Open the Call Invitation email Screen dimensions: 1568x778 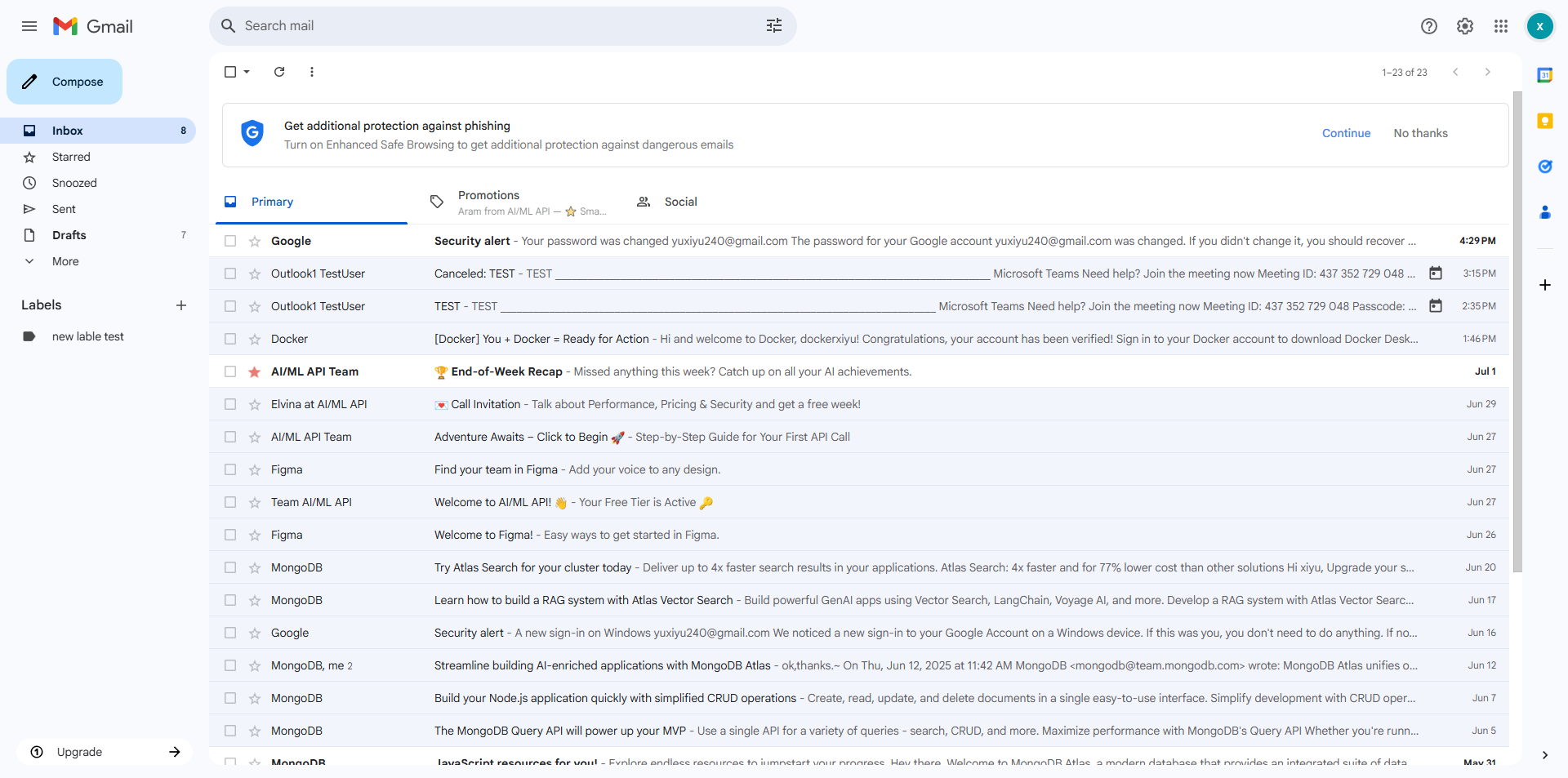(859, 404)
